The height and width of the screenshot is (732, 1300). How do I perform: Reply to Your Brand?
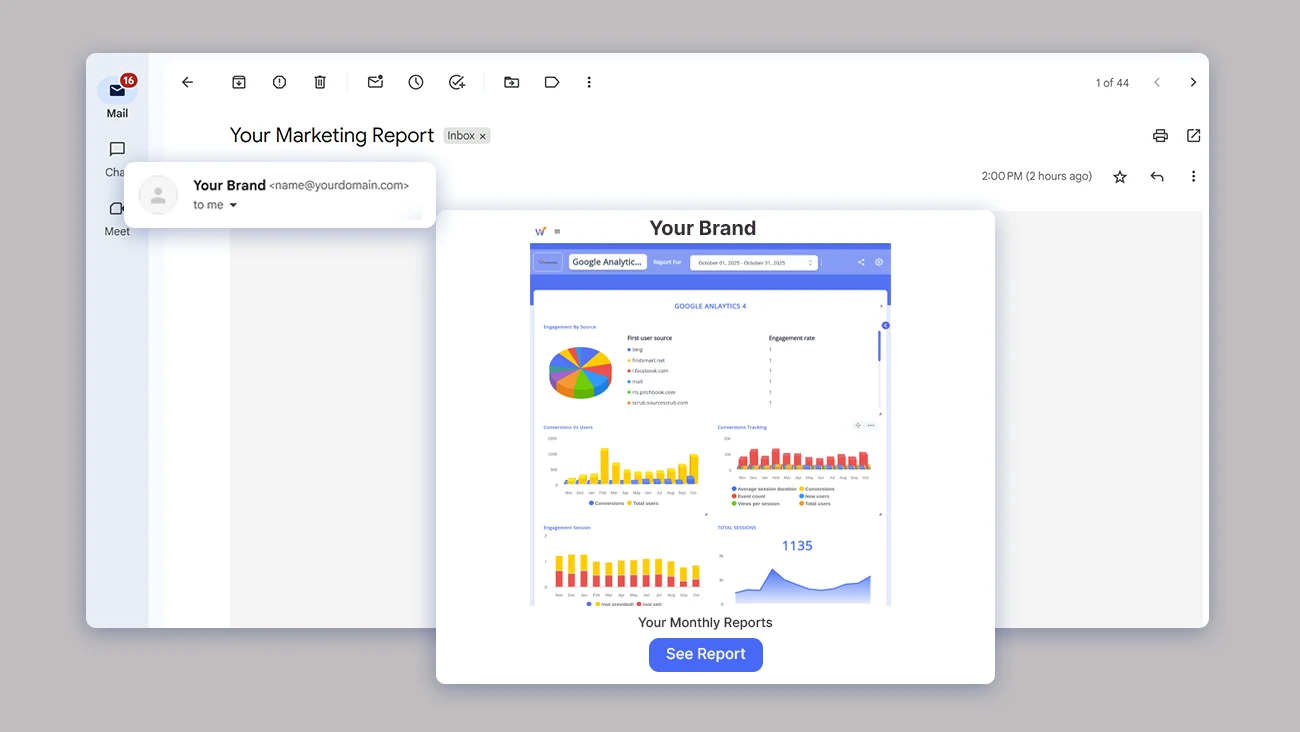click(1156, 176)
